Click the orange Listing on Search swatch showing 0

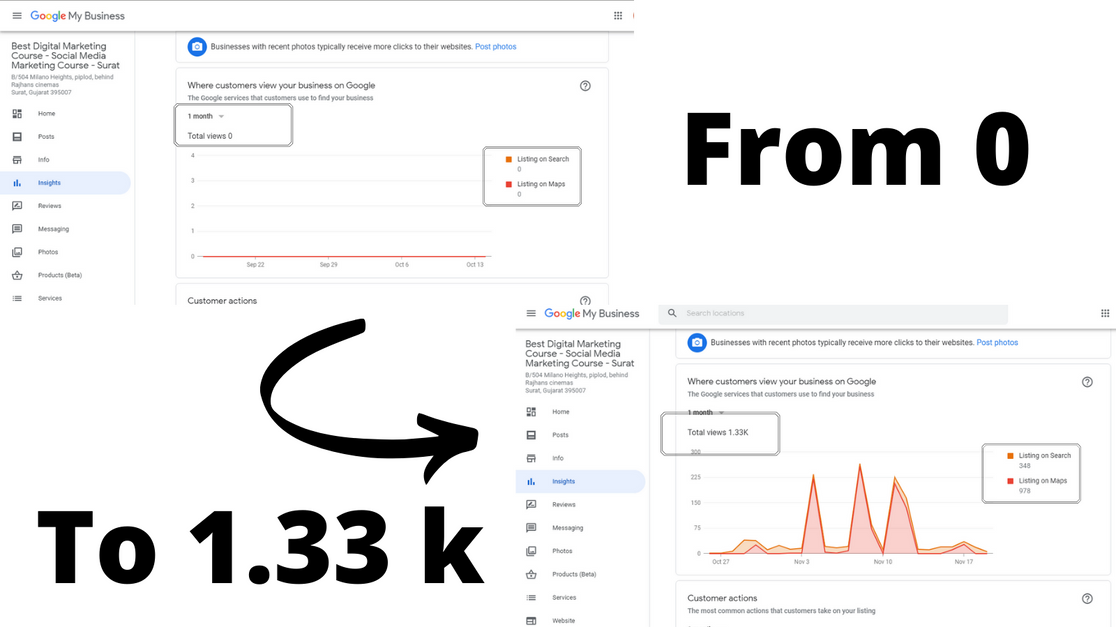point(509,159)
